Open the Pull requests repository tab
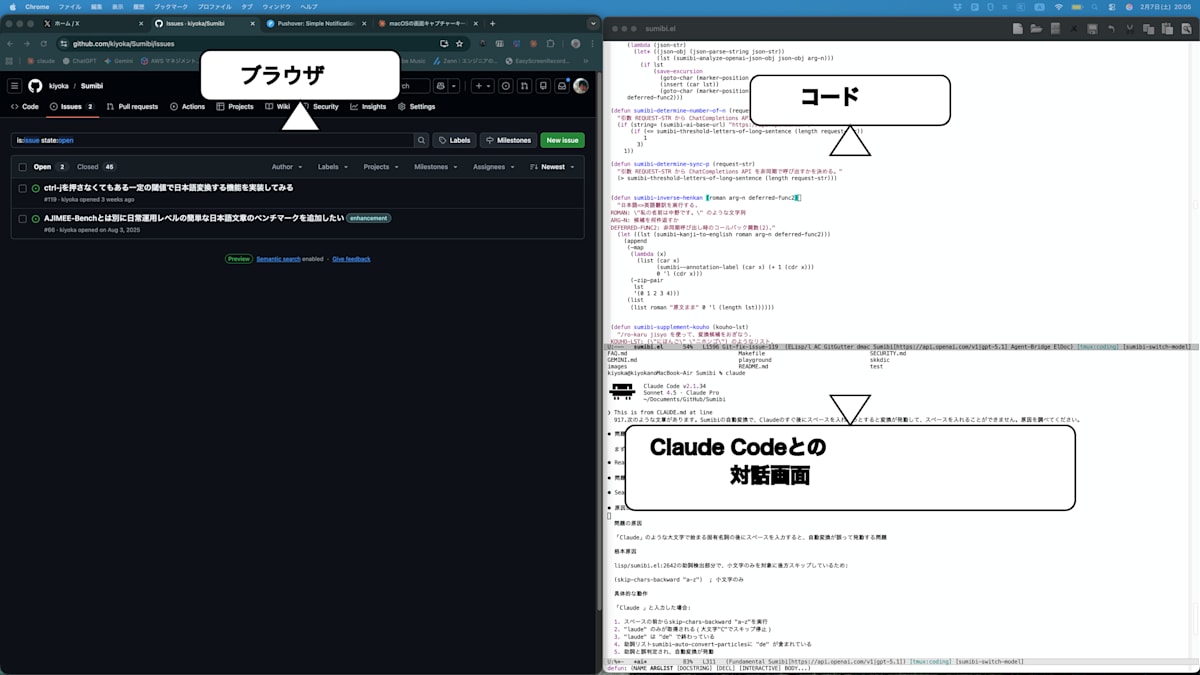The image size is (1200, 675). tap(132, 106)
